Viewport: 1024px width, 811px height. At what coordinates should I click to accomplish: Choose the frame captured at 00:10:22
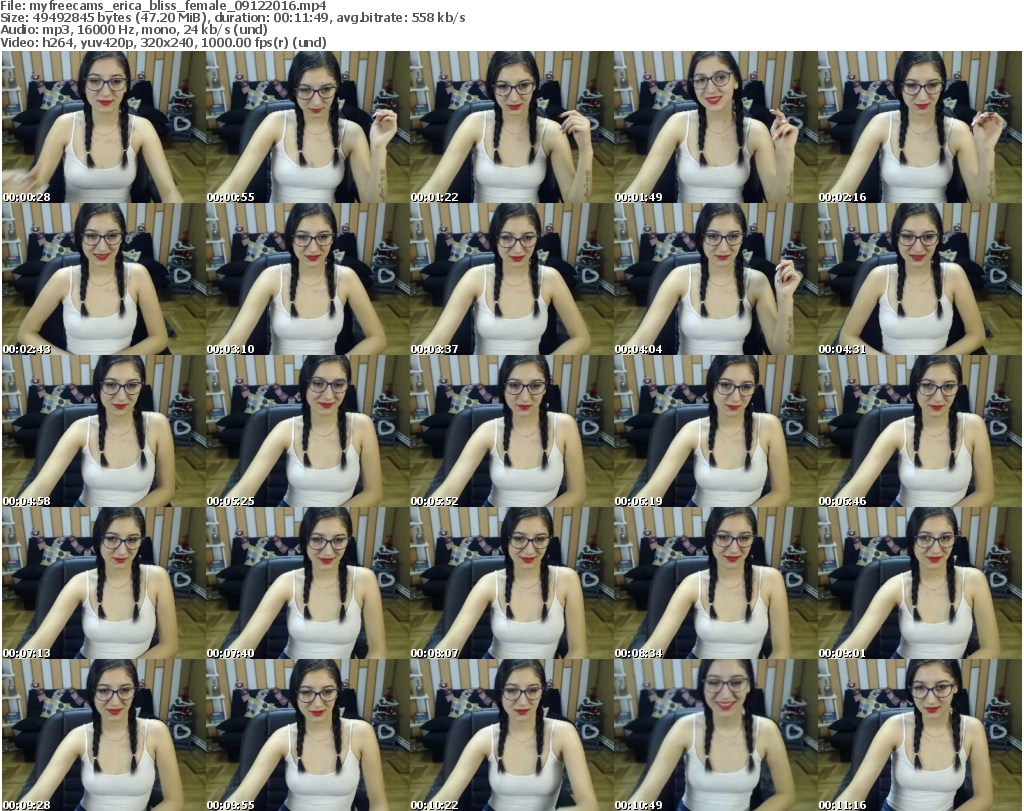[x=511, y=735]
